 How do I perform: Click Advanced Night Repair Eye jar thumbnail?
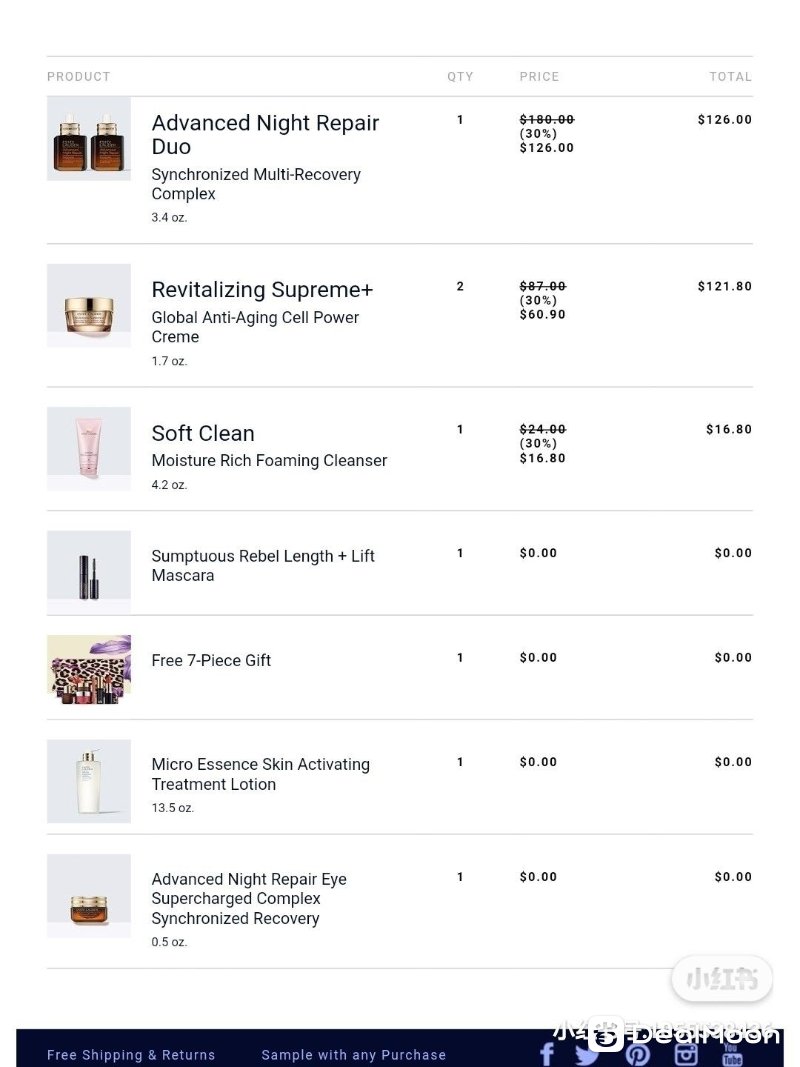click(88, 896)
